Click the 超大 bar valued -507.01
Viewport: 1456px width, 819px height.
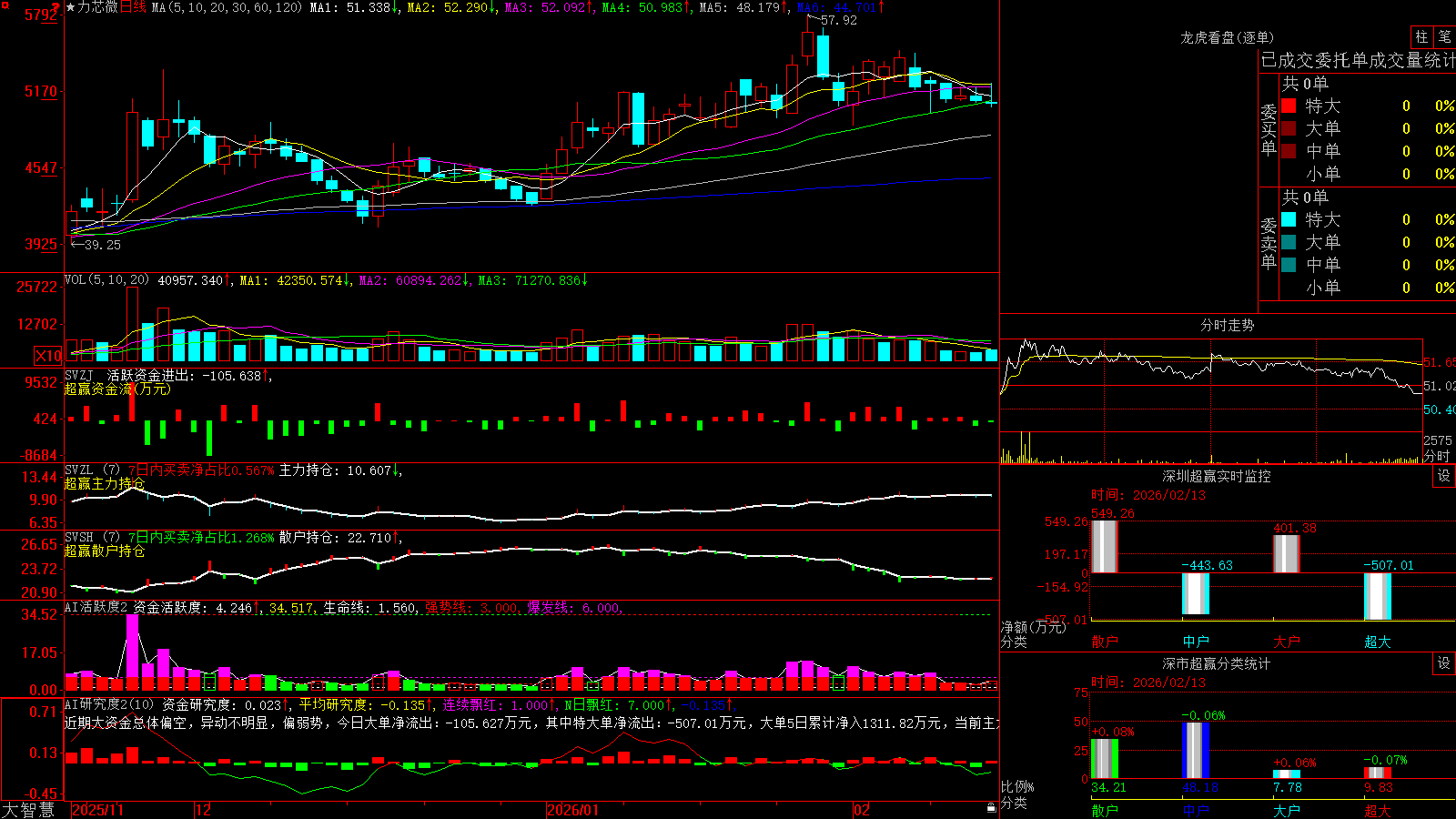click(x=1378, y=597)
